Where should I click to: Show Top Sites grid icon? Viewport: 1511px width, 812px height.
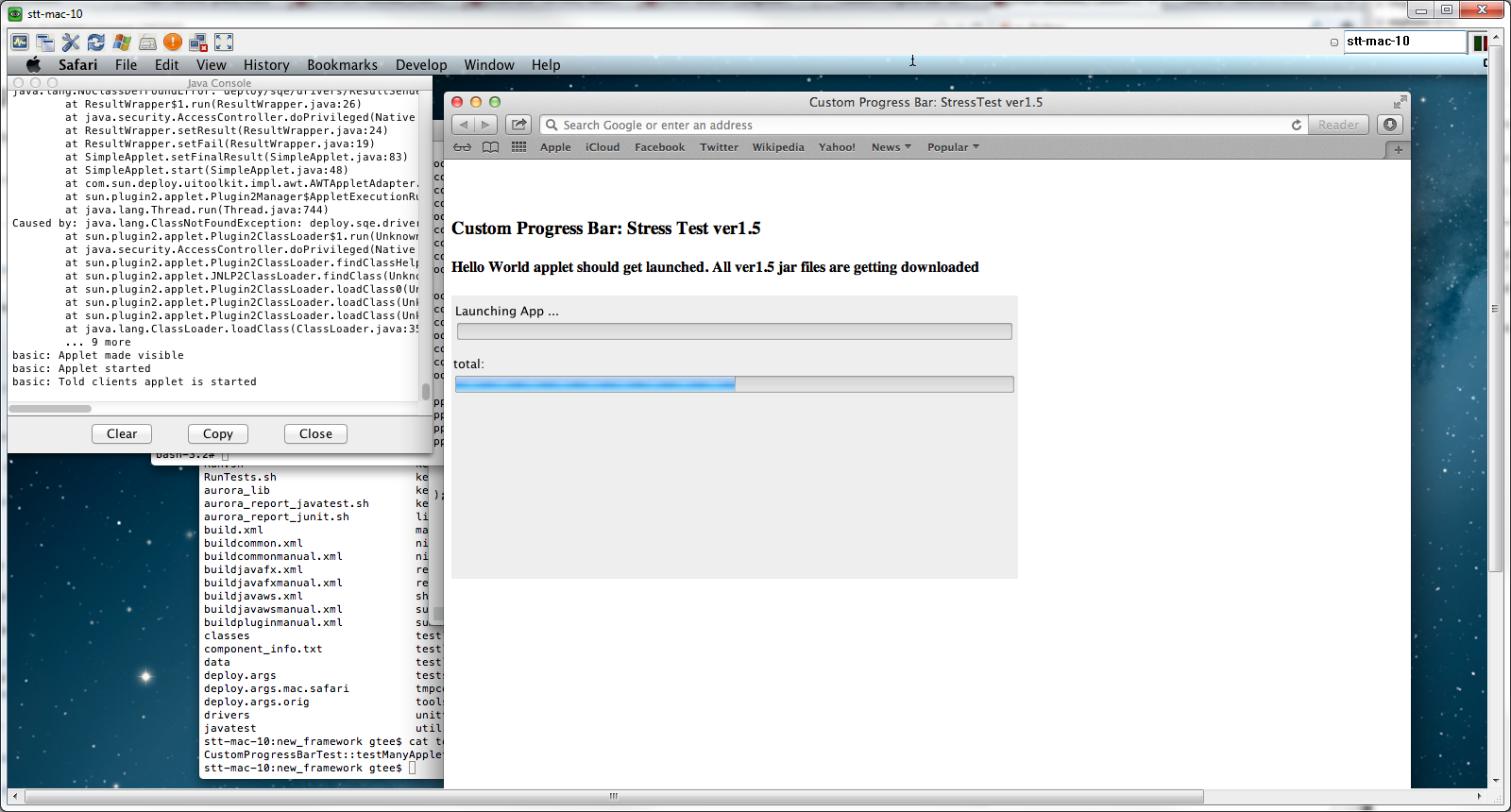click(518, 147)
